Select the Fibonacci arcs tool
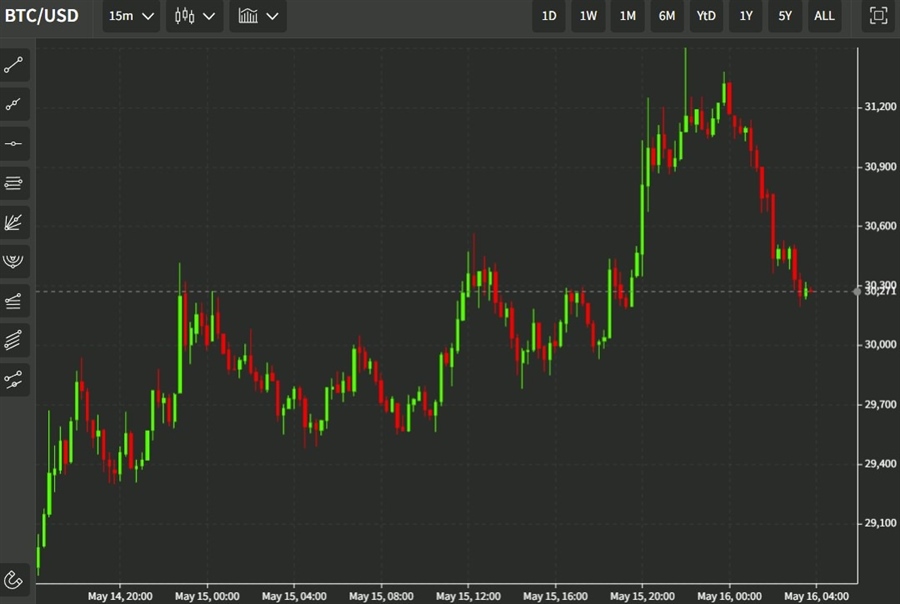The image size is (900, 604). pos(14,261)
